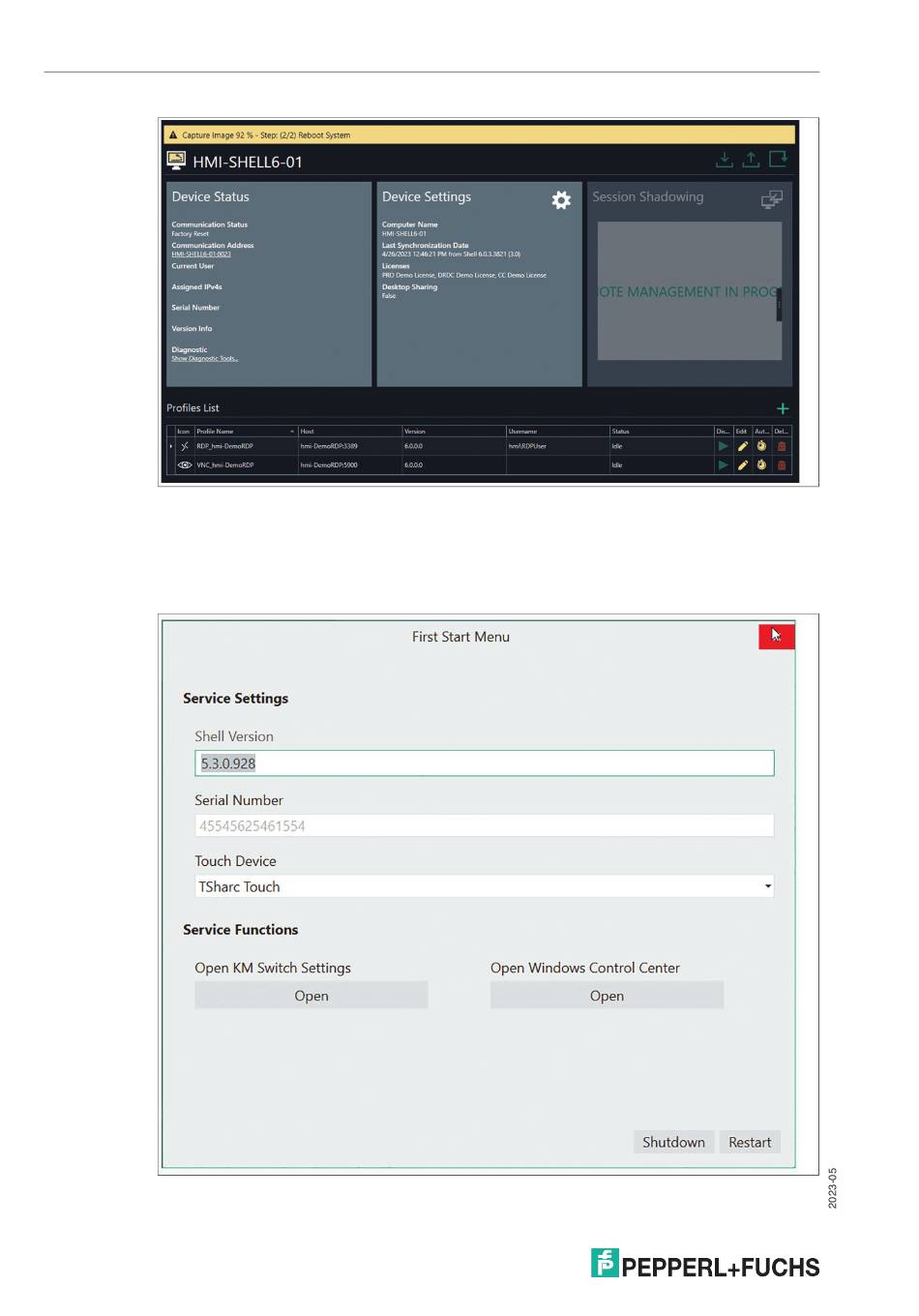Open the Device Settings gear icon
Viewport: 919px width, 1316px height.
[561, 199]
